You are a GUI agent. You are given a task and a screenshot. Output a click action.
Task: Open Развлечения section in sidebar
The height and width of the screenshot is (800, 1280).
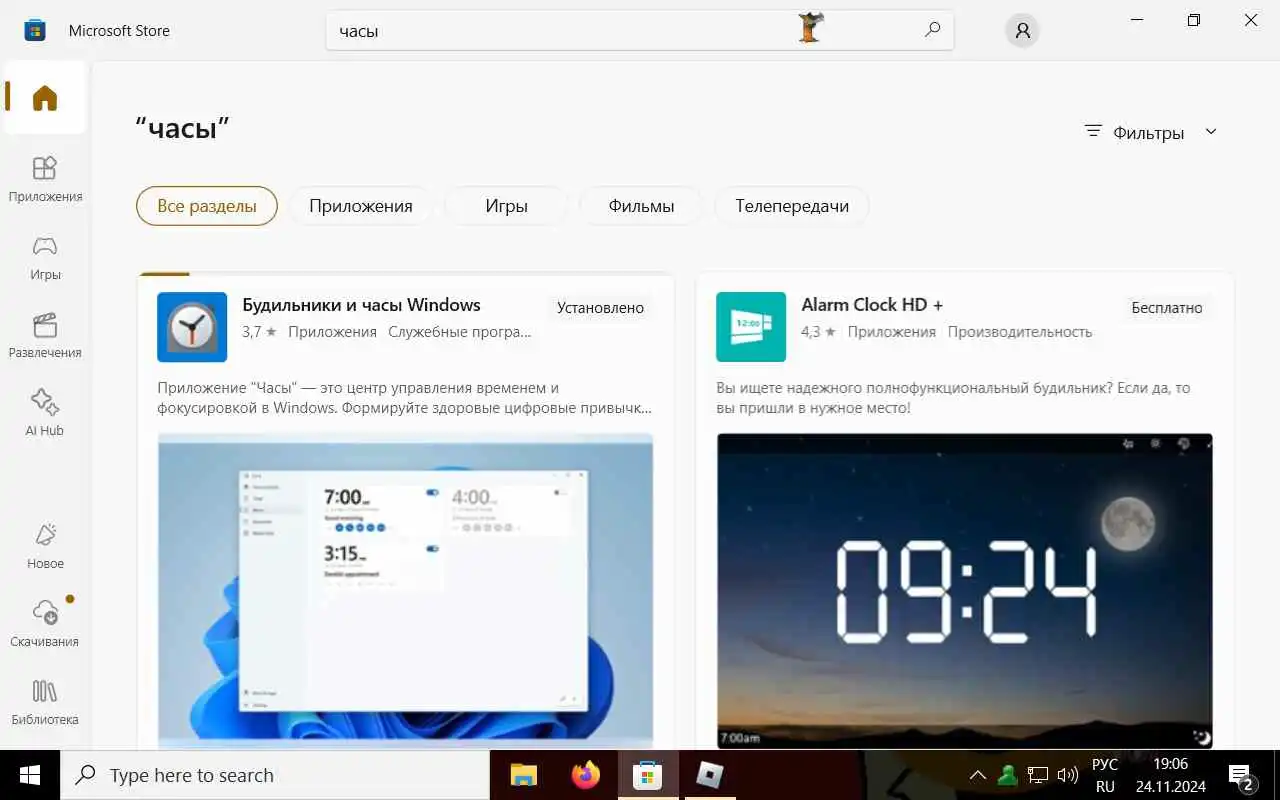pyautogui.click(x=45, y=335)
